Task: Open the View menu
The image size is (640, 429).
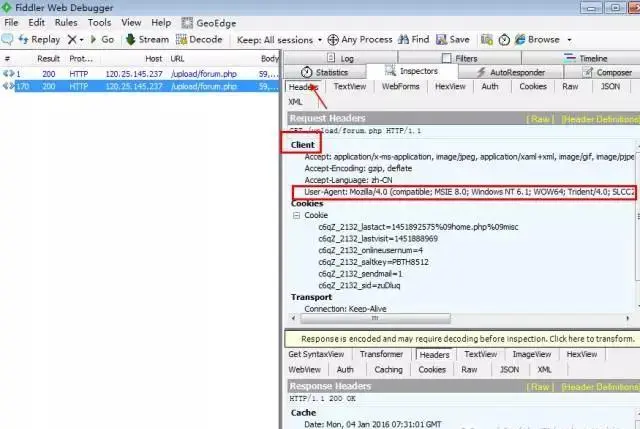Action: pyautogui.click(x=131, y=23)
